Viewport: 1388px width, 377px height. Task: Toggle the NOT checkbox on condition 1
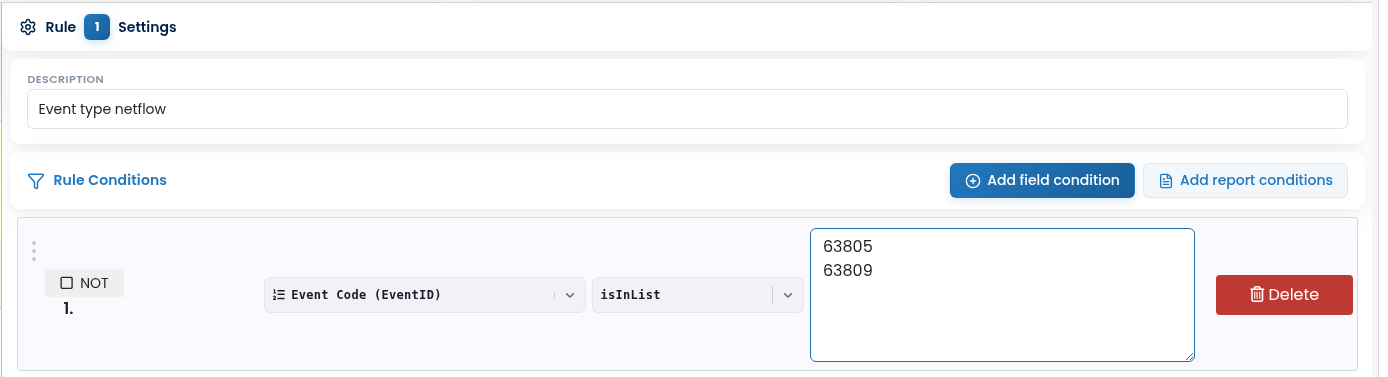coord(67,283)
